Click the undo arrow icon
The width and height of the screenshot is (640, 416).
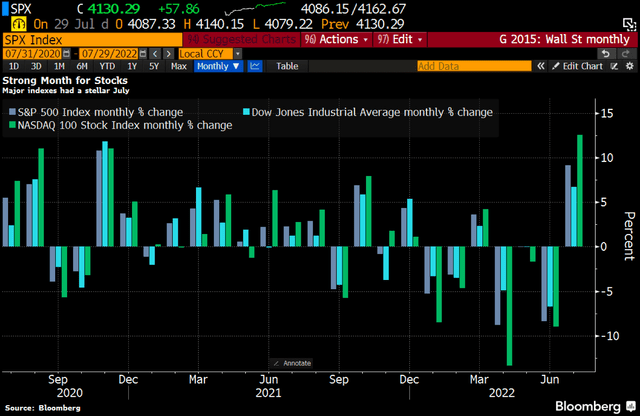[607, 53]
